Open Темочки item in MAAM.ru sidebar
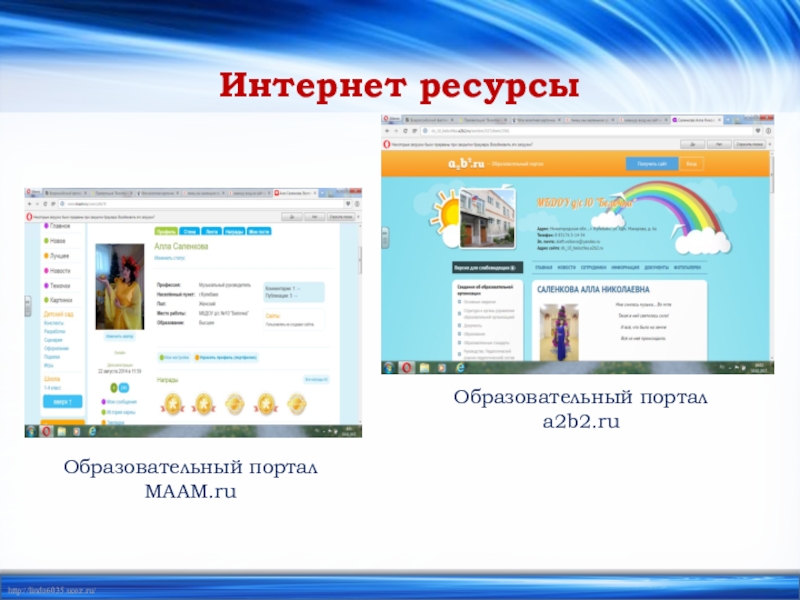 pyautogui.click(x=57, y=286)
